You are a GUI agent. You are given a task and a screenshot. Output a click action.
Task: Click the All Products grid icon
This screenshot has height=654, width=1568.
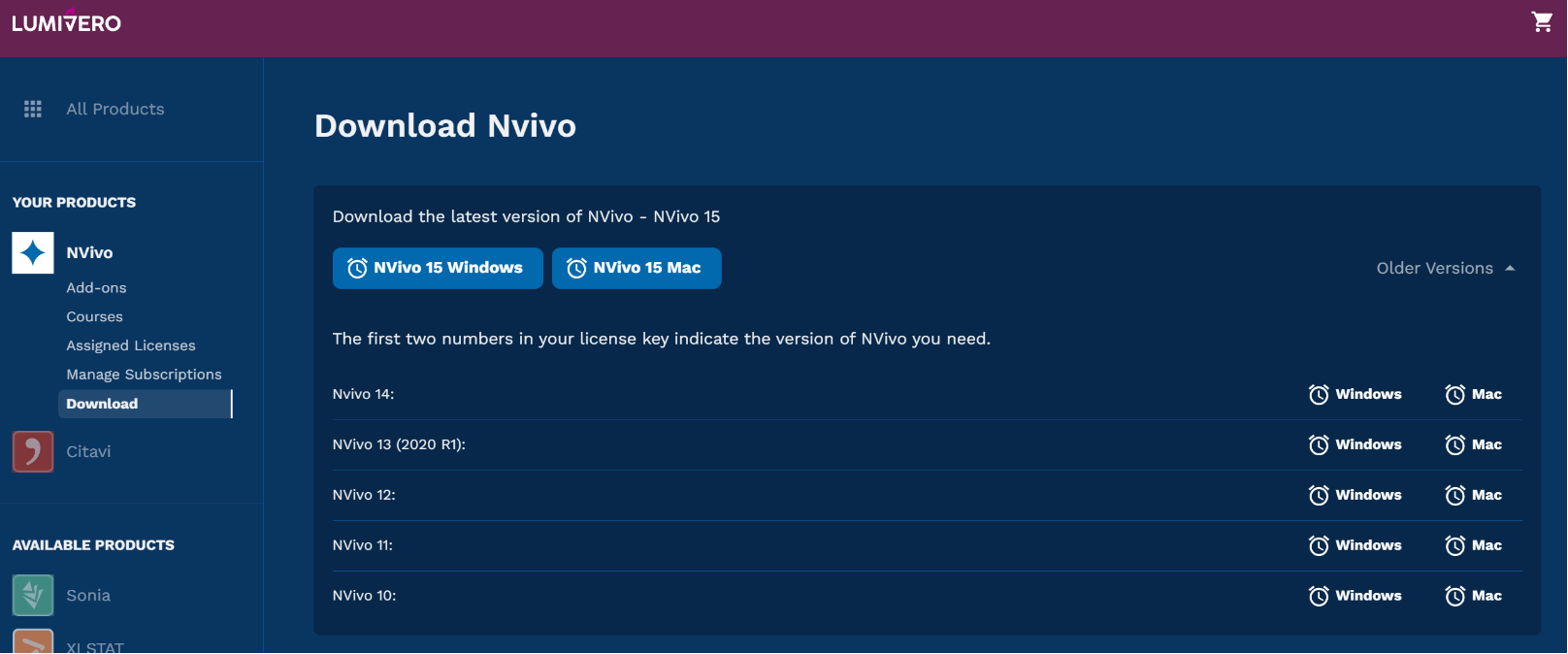[x=33, y=109]
